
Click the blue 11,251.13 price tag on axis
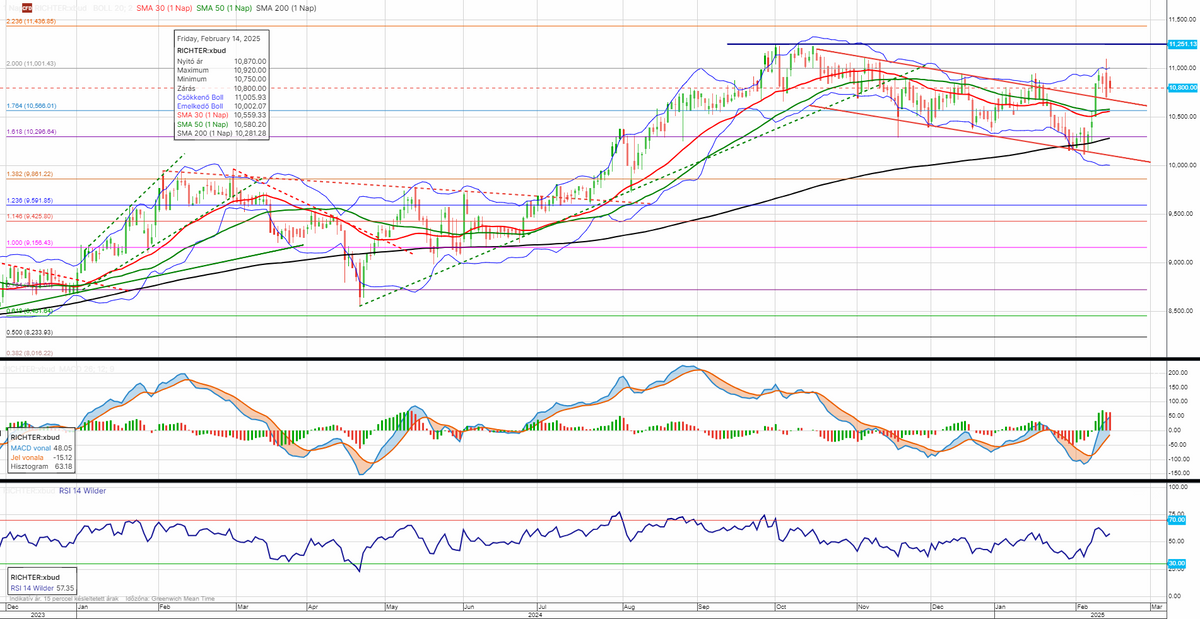click(1183, 44)
